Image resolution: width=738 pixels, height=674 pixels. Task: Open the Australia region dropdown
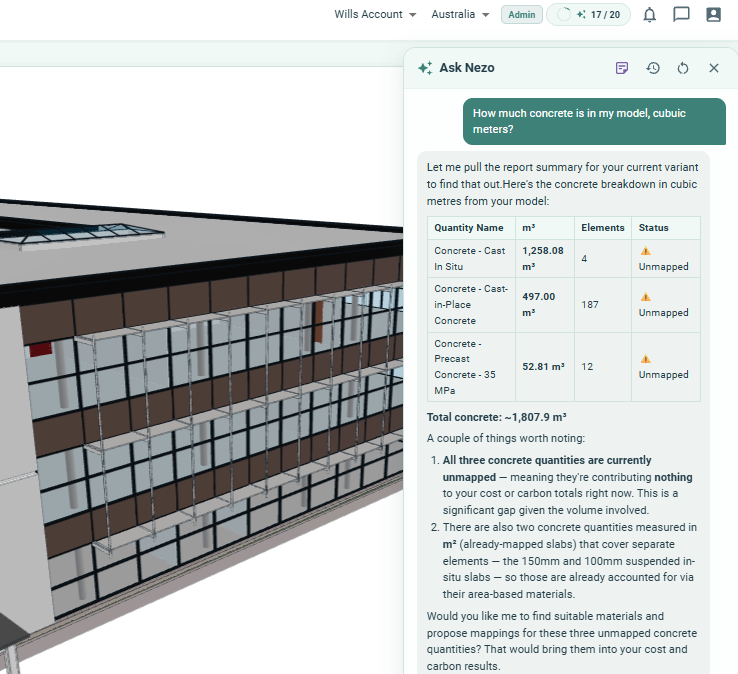[460, 15]
